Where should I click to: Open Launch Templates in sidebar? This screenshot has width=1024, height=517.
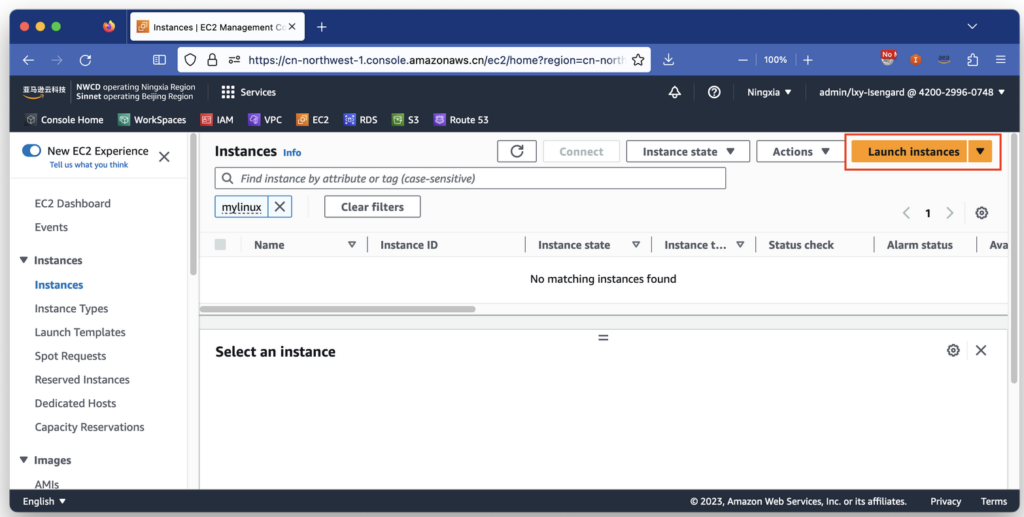pyautogui.click(x=80, y=332)
